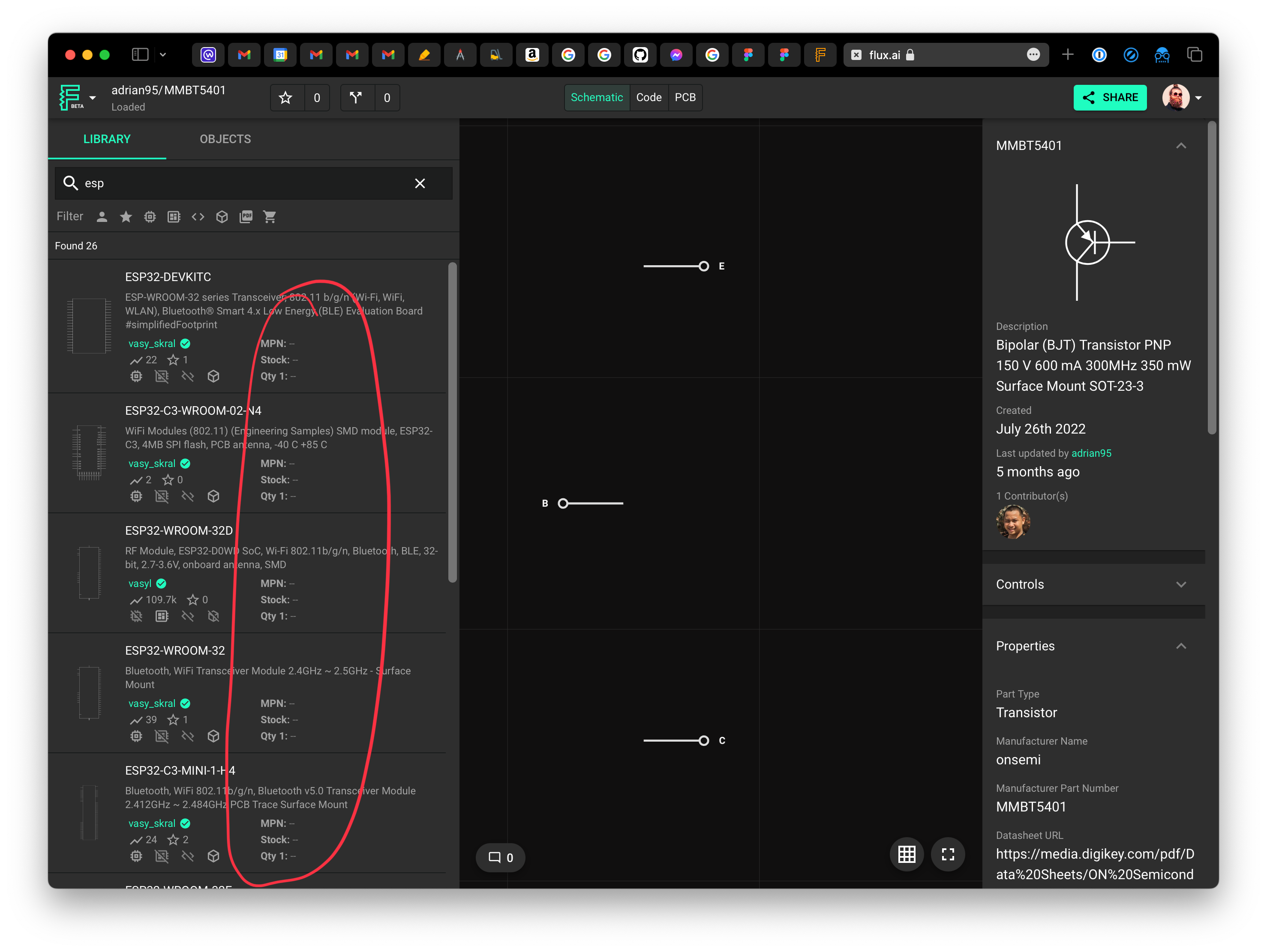Screen dimensions: 1267x952
Task: Open the GitHub pinned tab
Action: pyautogui.click(x=640, y=55)
